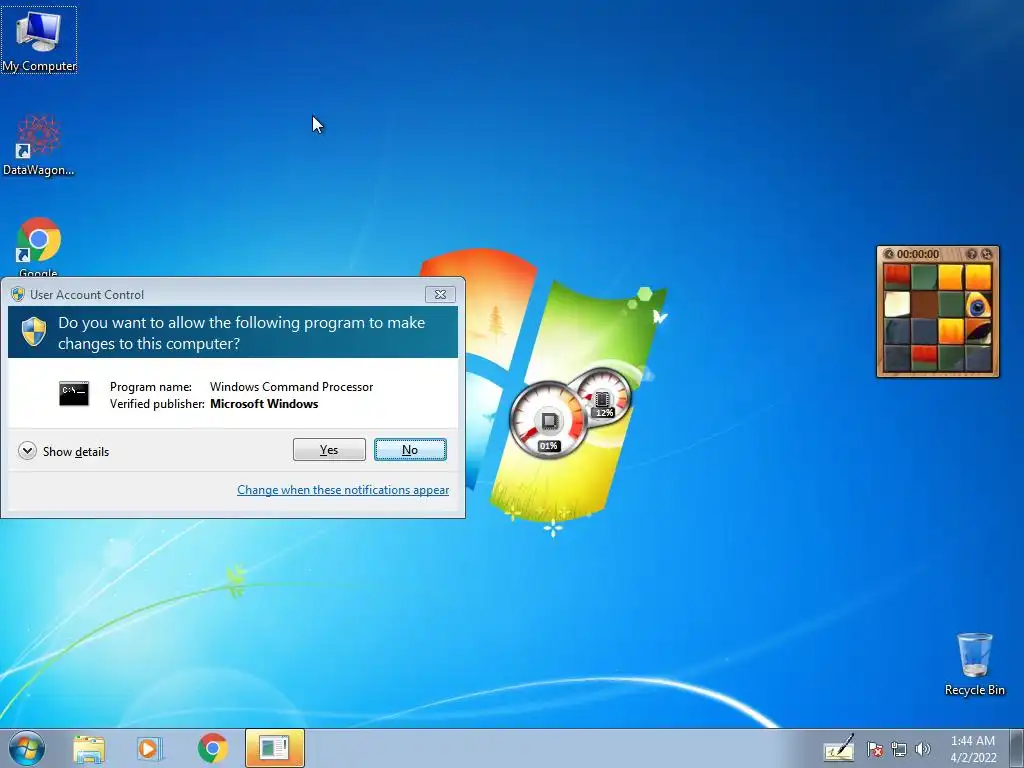1024x768 pixels.
Task: Select the DataWagon desktop shortcut
Action: 39,145
